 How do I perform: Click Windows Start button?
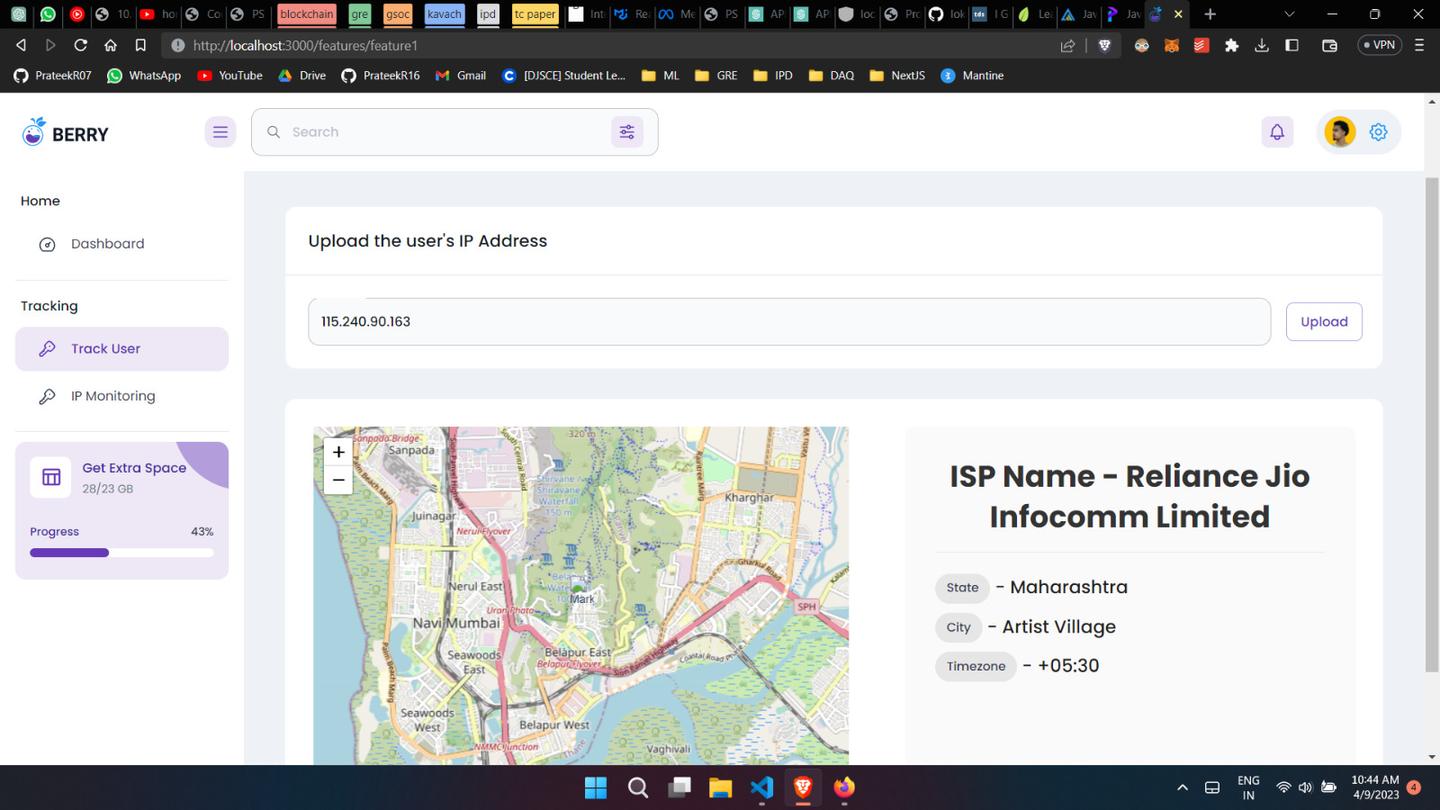point(595,787)
